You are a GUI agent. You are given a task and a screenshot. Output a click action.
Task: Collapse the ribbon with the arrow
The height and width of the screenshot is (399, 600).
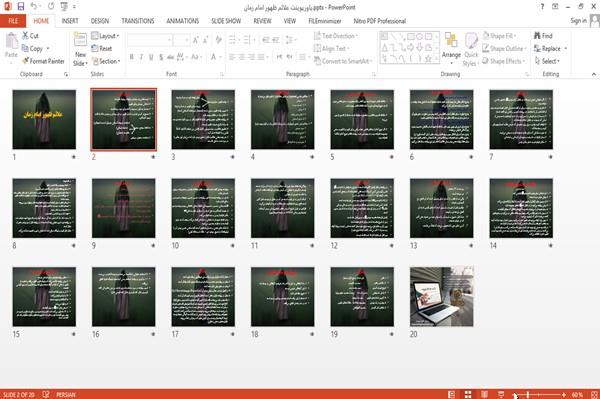pos(593,74)
